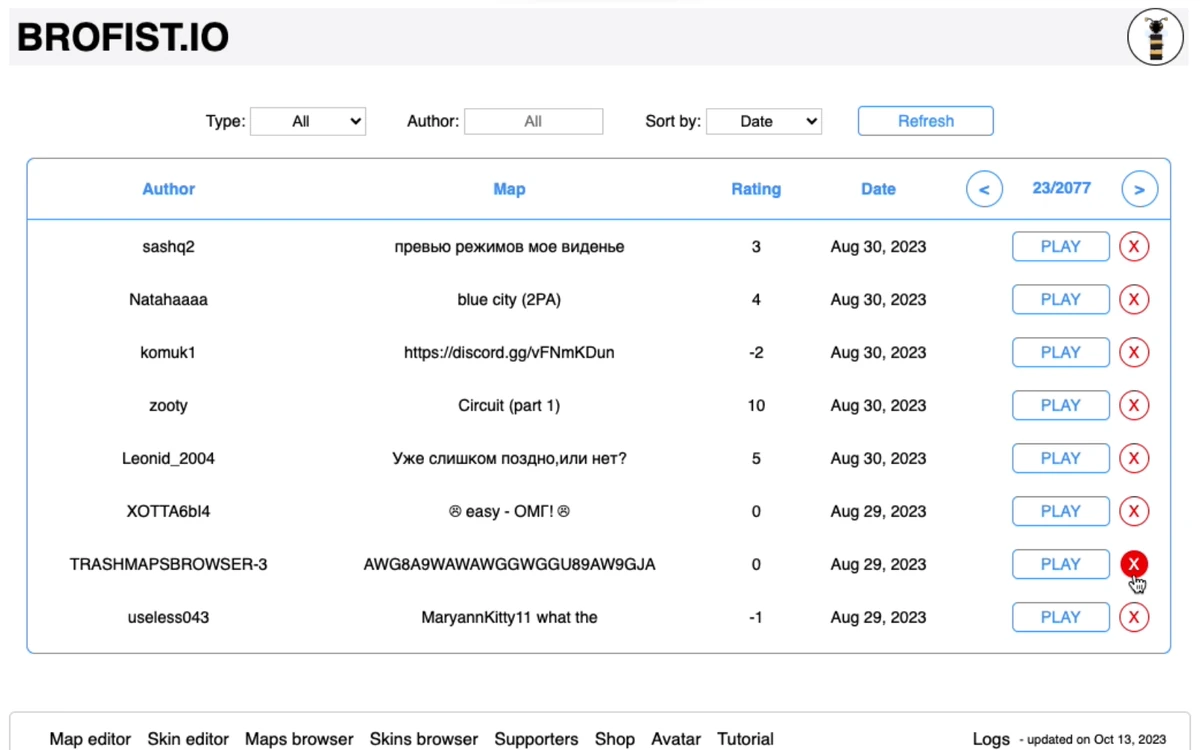This screenshot has height=750, width=1200.
Task: Play zooty's Circuit (part 1) map
Action: pos(1060,406)
